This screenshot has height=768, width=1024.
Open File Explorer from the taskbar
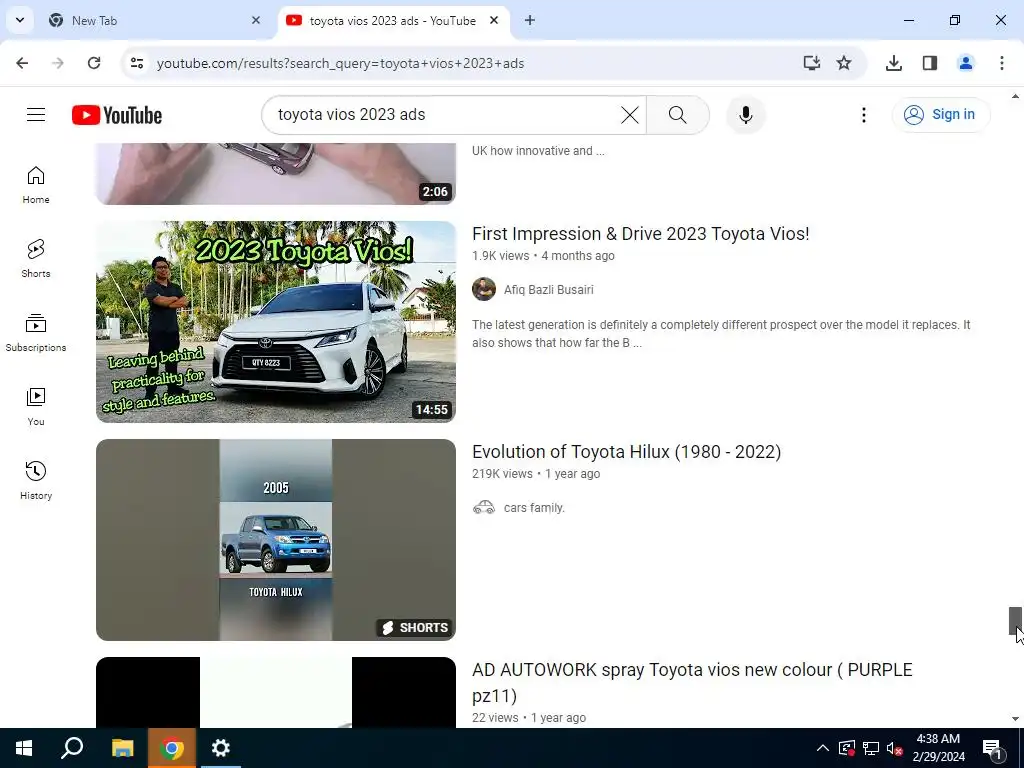[122, 748]
